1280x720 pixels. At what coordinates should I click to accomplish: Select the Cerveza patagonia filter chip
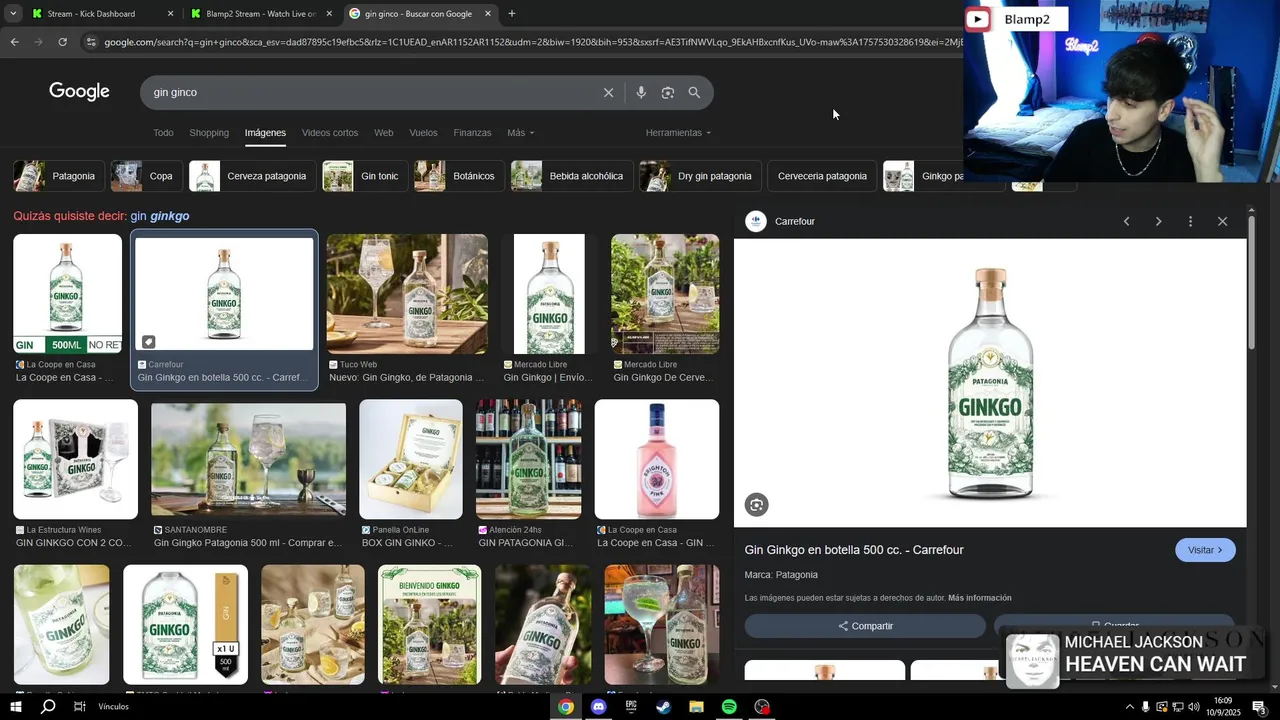coord(252,176)
